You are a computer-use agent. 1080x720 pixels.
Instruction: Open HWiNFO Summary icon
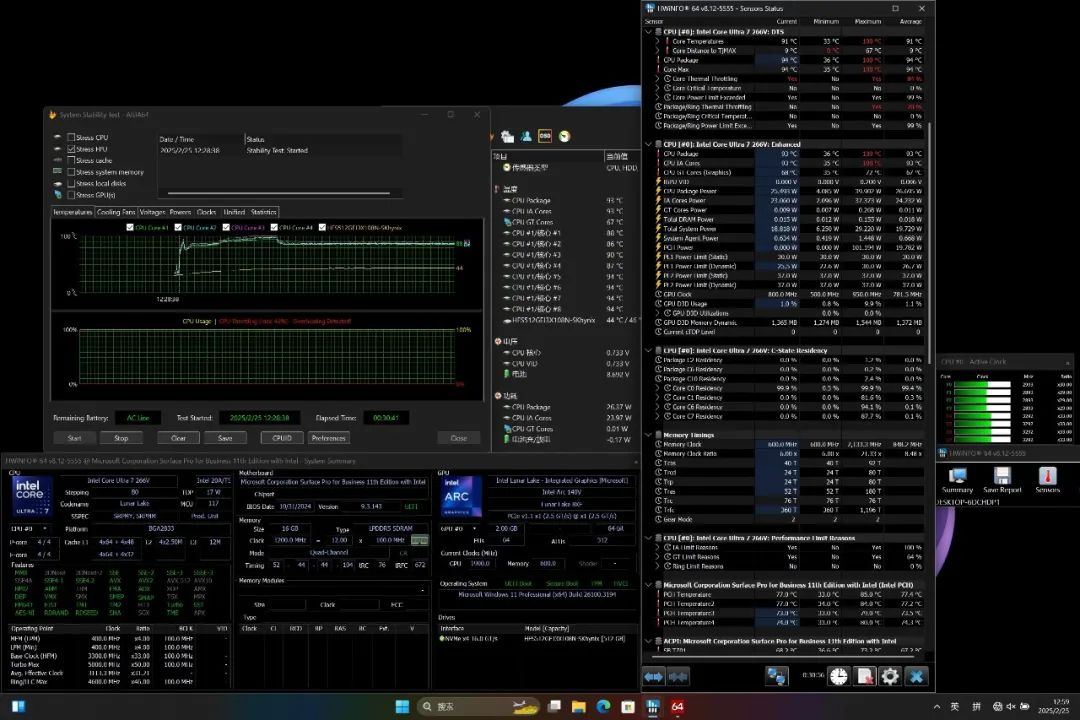click(957, 480)
